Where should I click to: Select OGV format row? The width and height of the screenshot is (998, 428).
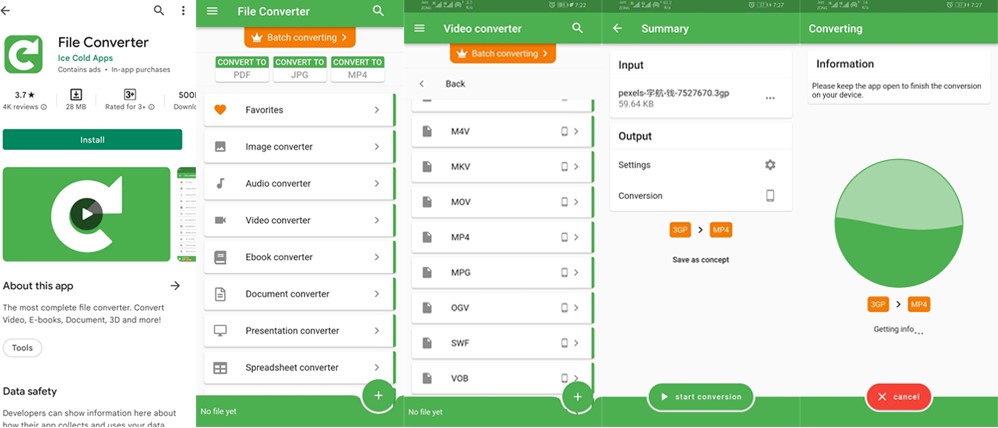pyautogui.click(x=502, y=308)
